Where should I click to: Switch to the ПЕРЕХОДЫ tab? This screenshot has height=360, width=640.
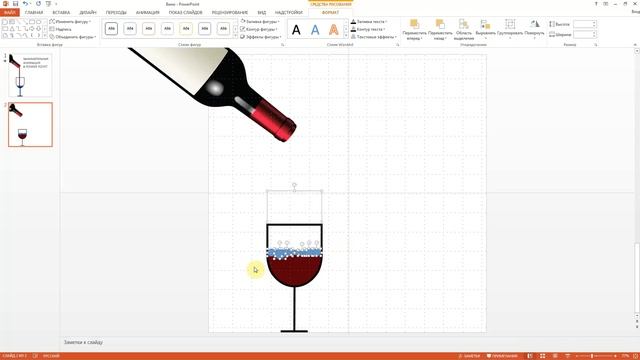116,13
